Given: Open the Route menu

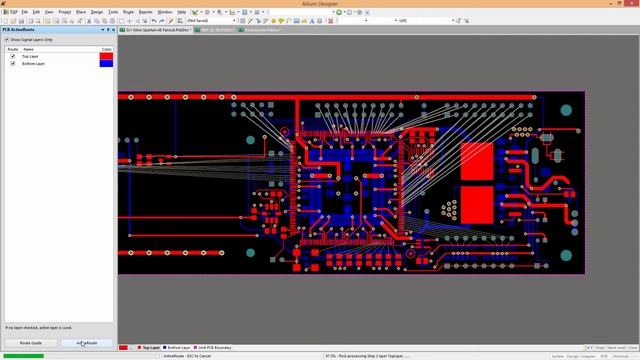Looking at the screenshot, I should click(x=128, y=12).
